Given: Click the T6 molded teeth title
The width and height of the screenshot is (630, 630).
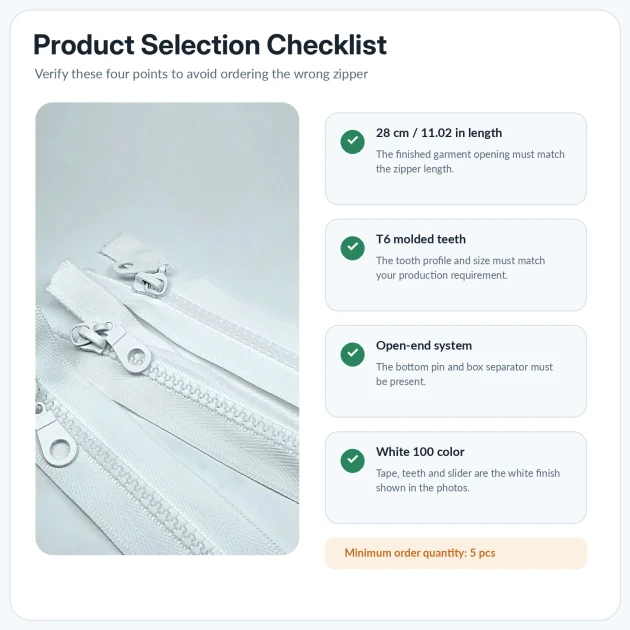Looking at the screenshot, I should coord(421,239).
